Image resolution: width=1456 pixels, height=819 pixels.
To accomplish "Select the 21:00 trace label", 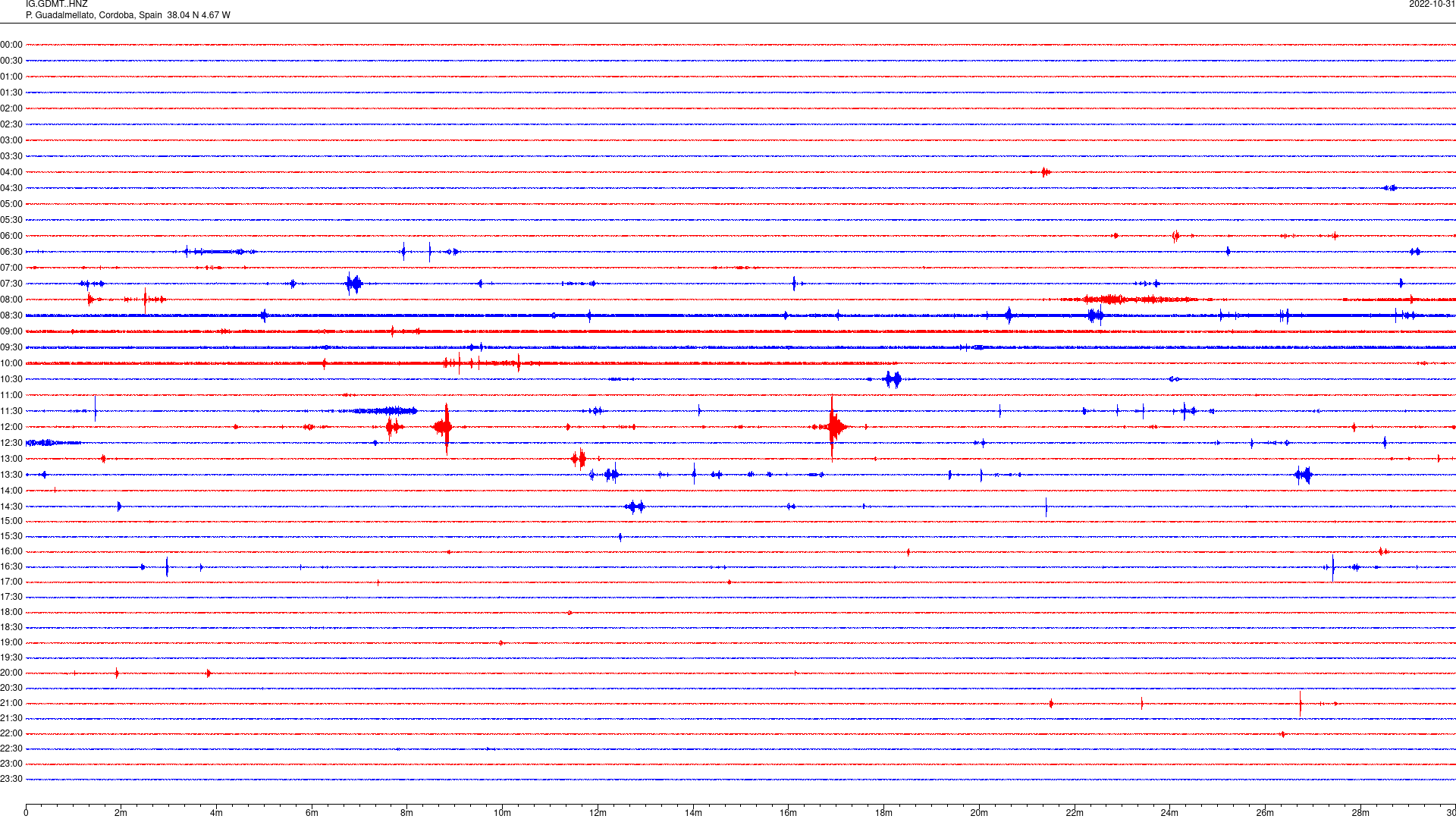I will pos(11,703).
